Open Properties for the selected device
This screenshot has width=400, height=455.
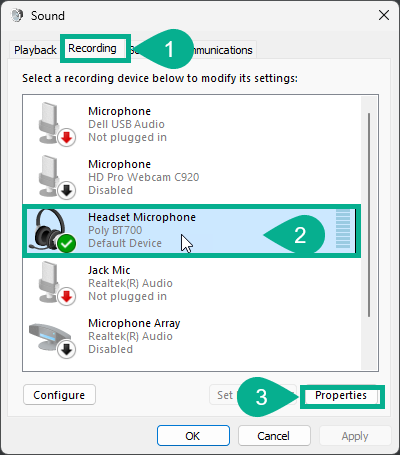tap(341, 395)
